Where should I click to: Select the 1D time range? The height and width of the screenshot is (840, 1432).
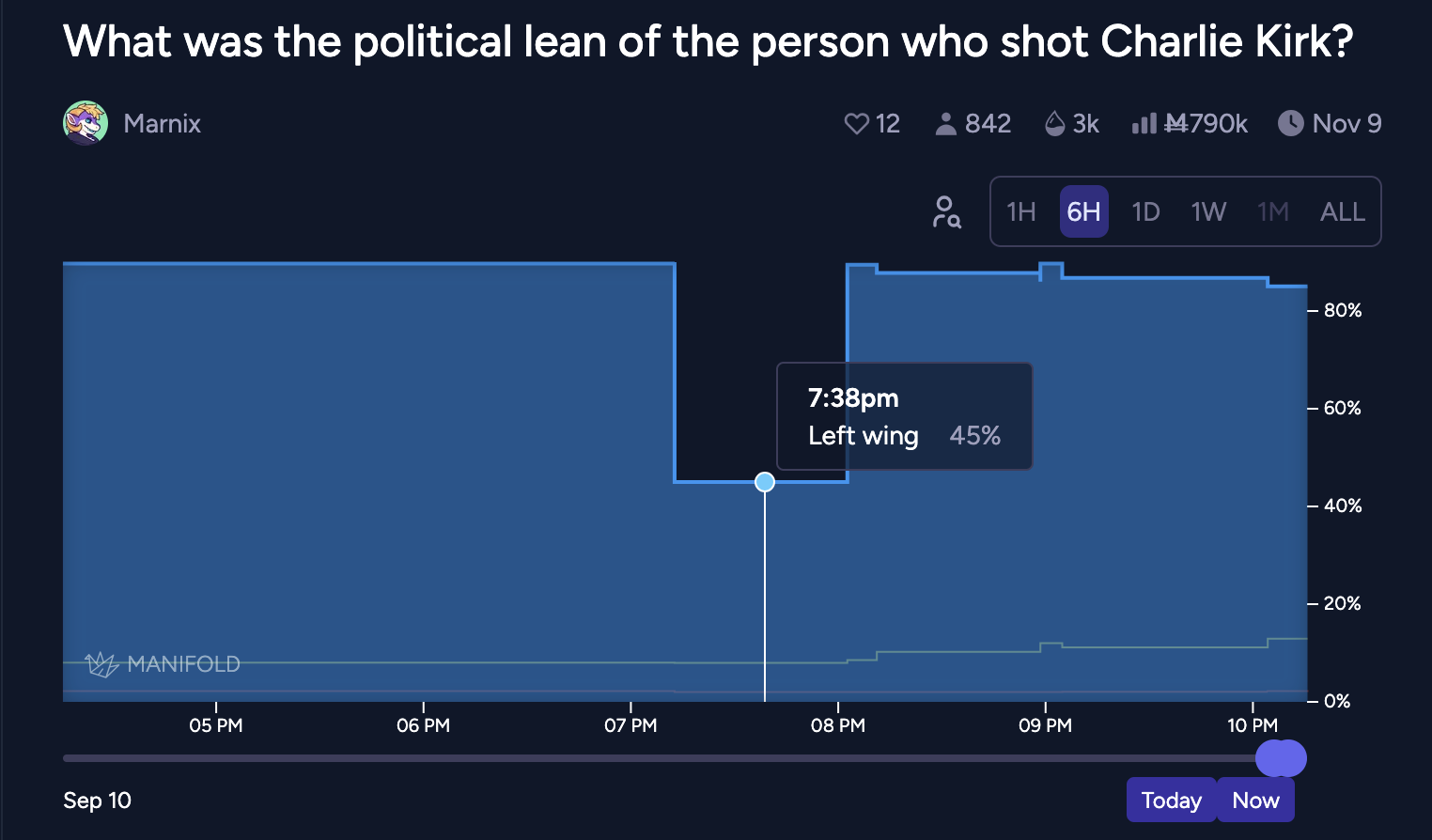click(x=1145, y=212)
